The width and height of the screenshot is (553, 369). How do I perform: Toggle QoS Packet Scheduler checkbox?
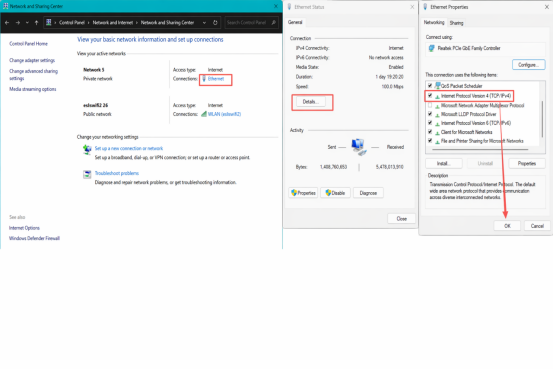[430, 86]
